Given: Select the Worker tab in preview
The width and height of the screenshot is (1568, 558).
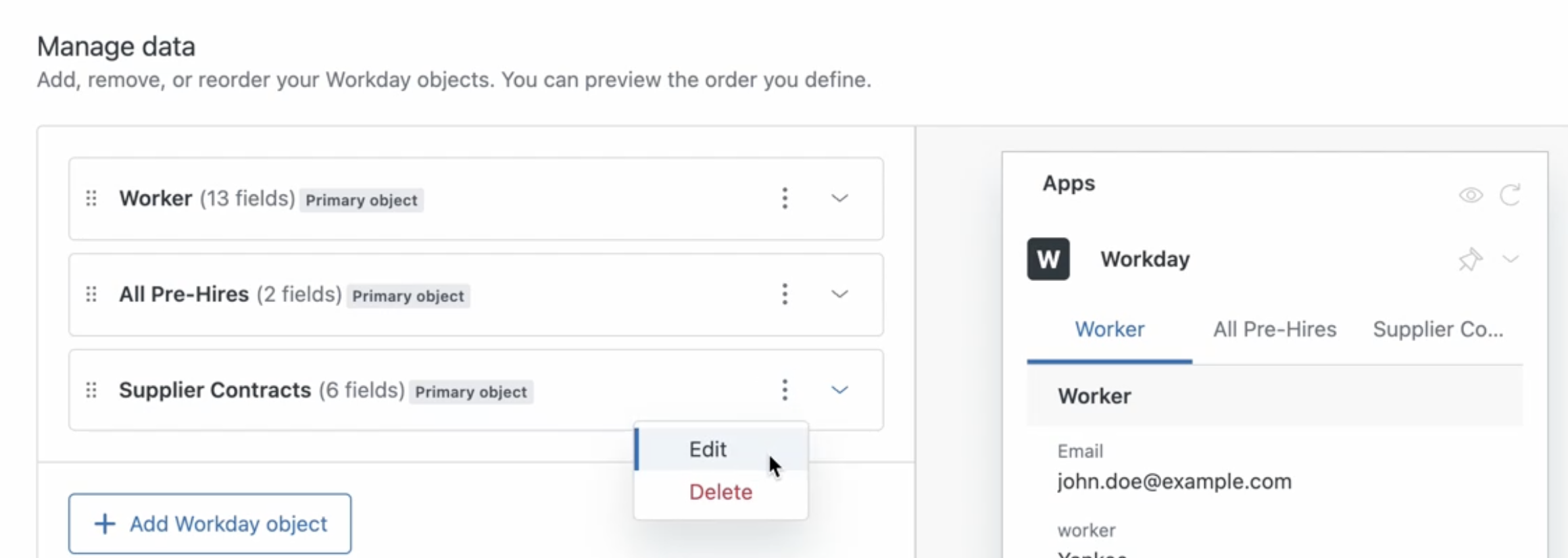Looking at the screenshot, I should pos(1110,330).
